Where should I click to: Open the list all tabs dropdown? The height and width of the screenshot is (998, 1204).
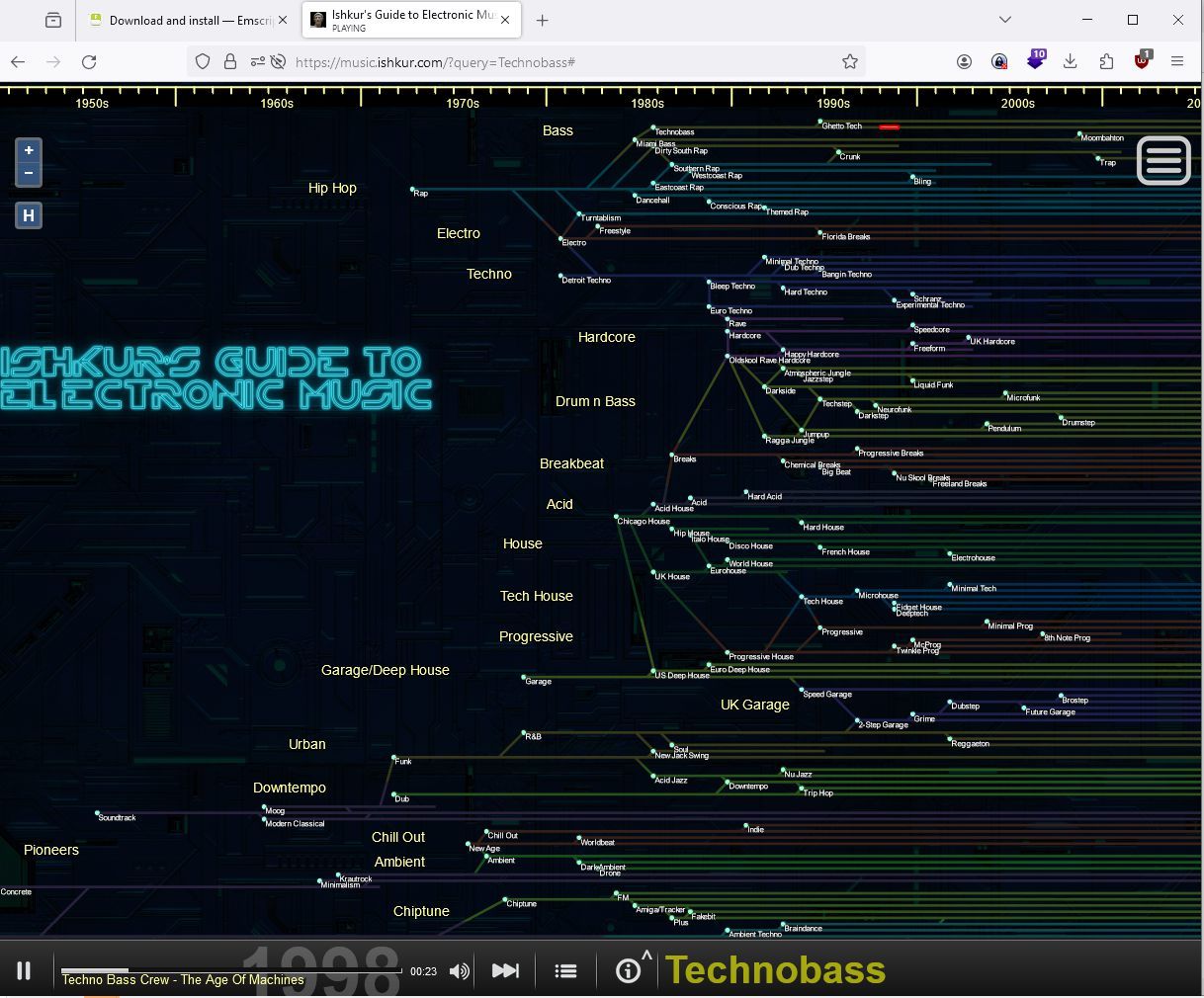click(1004, 20)
